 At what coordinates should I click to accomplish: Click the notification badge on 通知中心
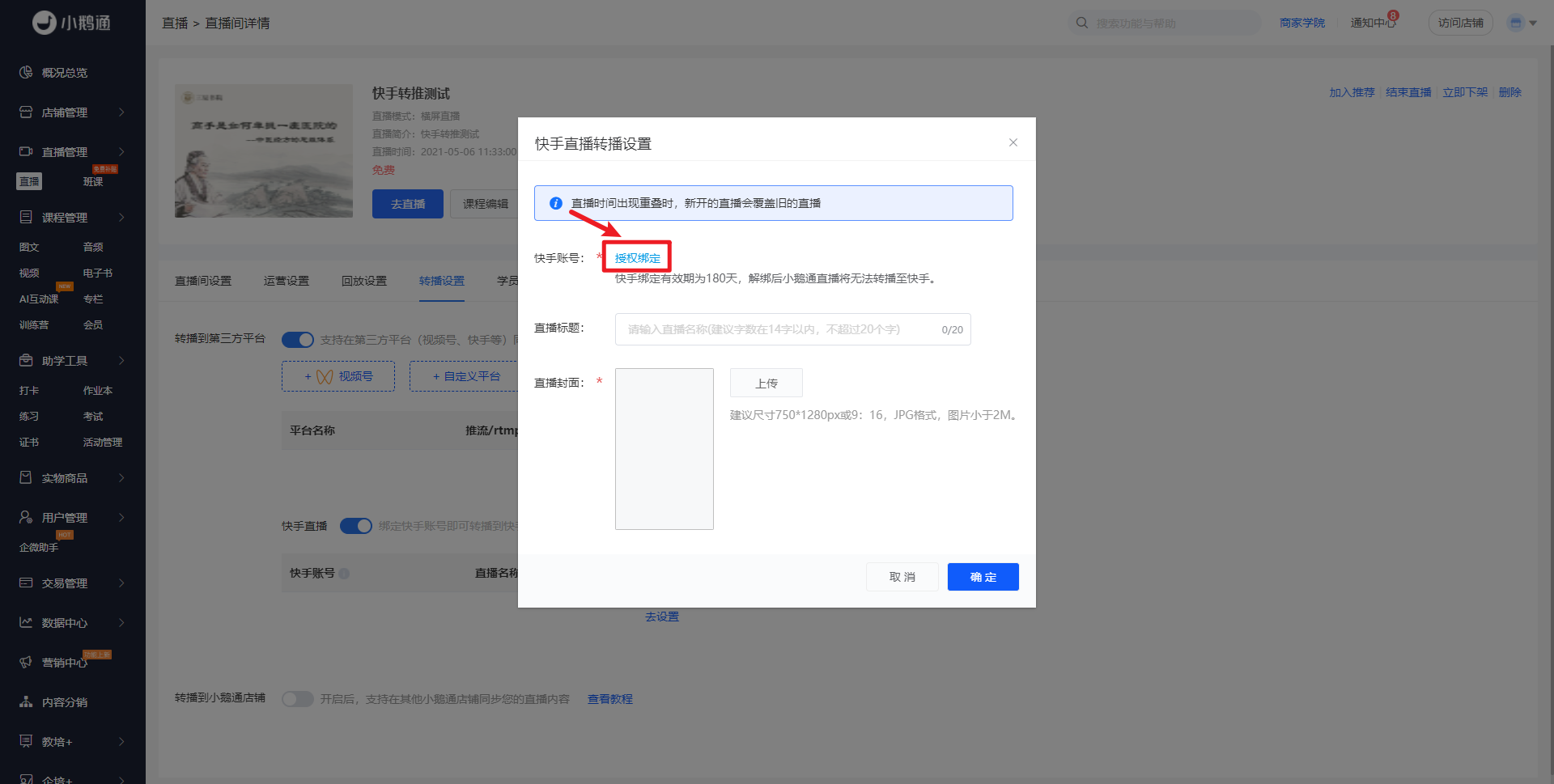tap(1393, 15)
